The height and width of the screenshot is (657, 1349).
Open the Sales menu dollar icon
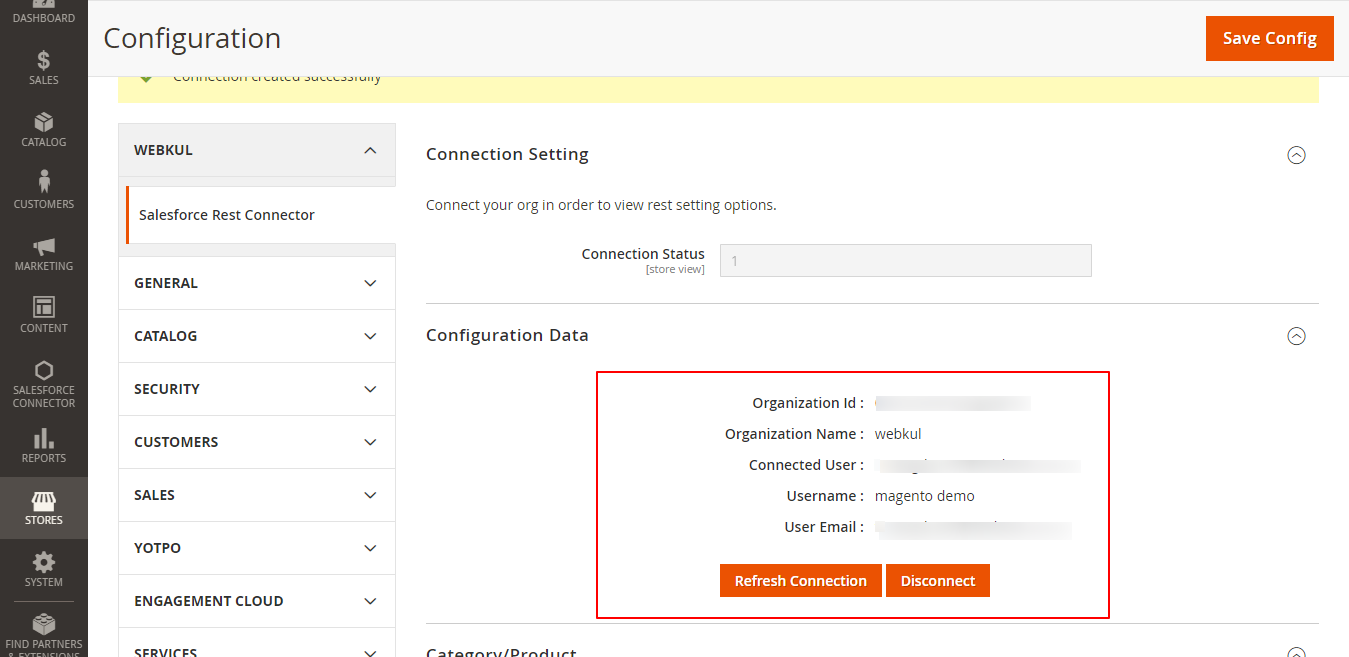point(44,60)
